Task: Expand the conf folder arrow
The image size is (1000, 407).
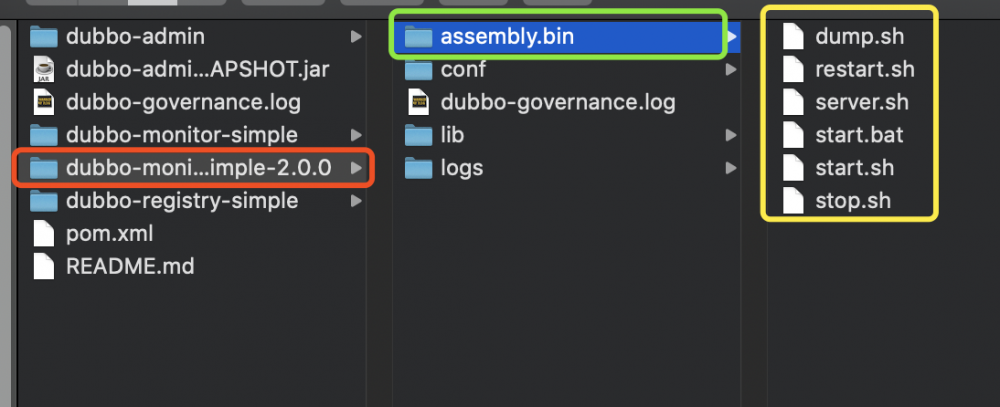Action: [731, 70]
